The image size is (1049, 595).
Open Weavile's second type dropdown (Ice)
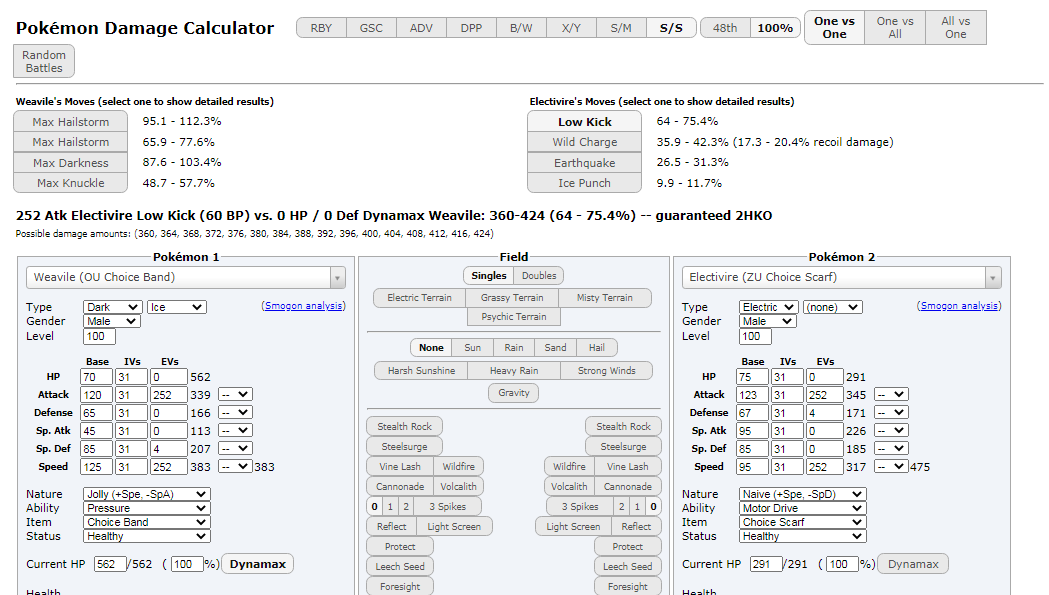(177, 307)
